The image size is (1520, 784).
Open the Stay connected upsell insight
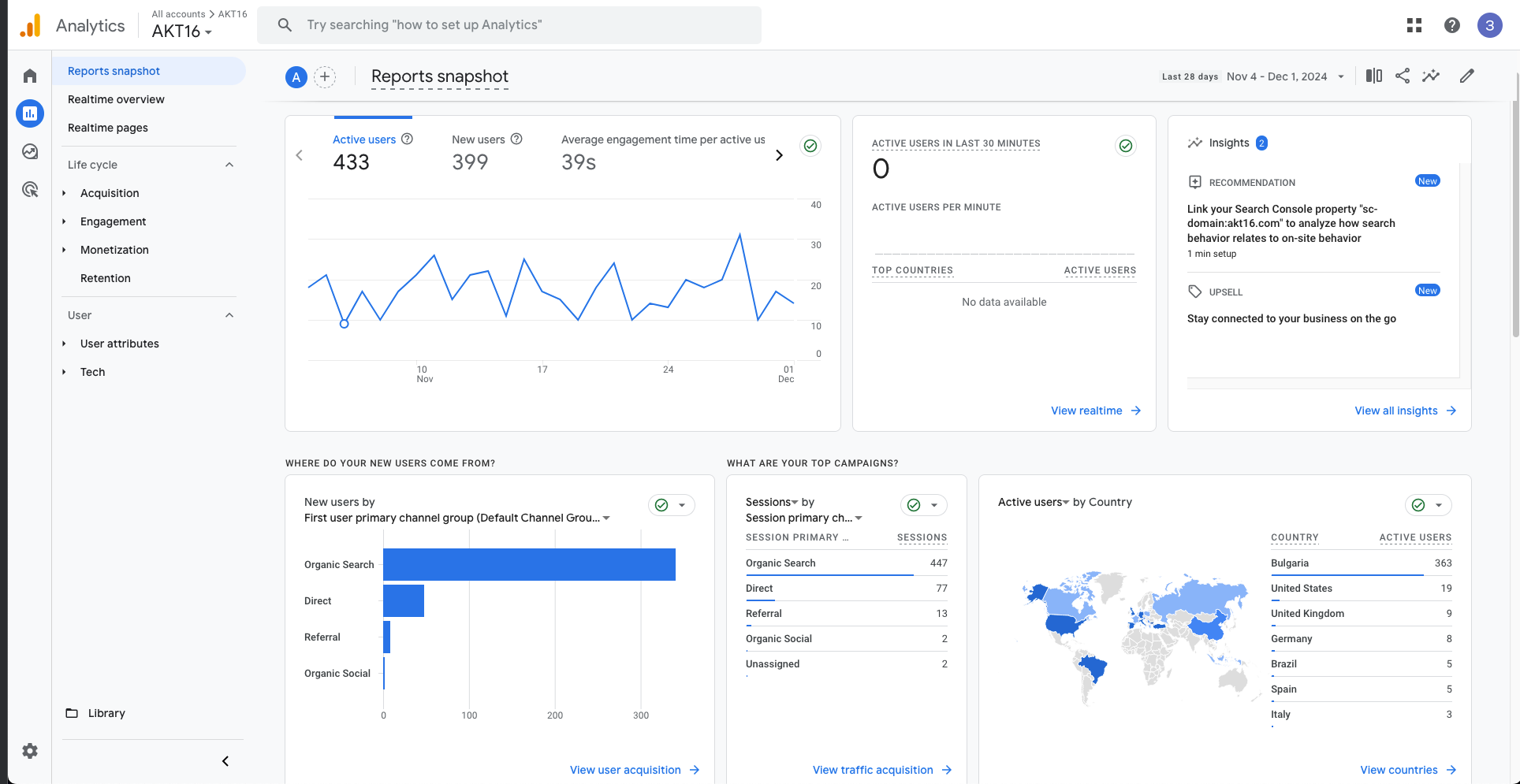coord(1313,305)
